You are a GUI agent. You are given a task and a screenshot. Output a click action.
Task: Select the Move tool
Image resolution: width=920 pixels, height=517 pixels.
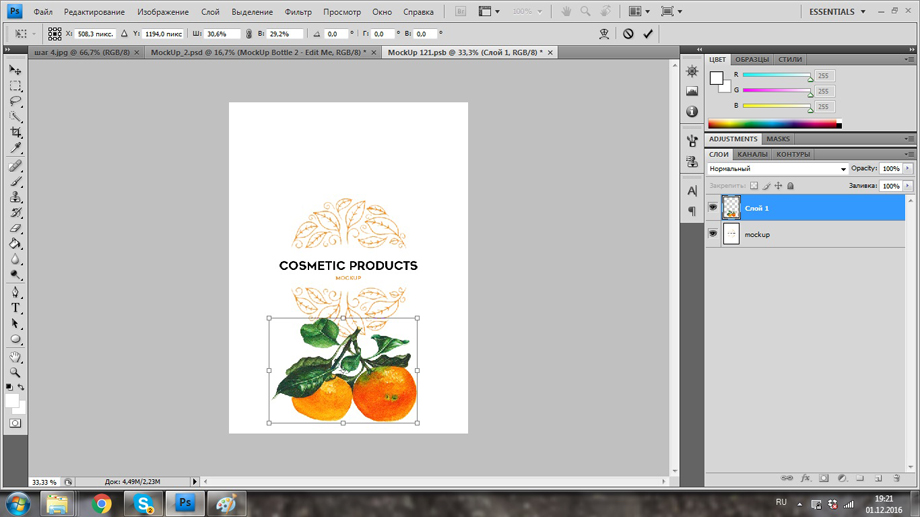click(15, 70)
